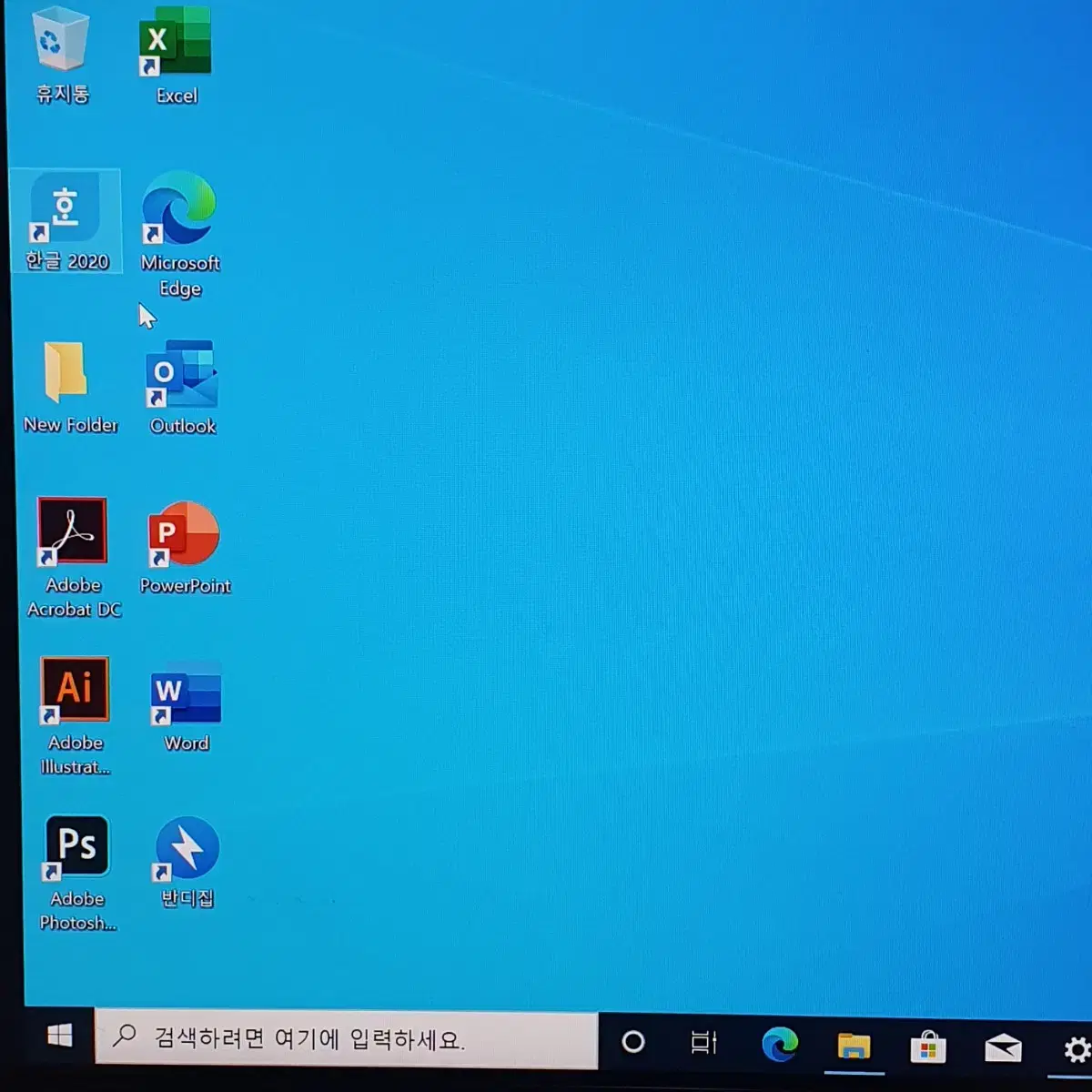Open the Windows Start menu
Viewport: 1092px width, 1092px height.
tap(60, 1036)
